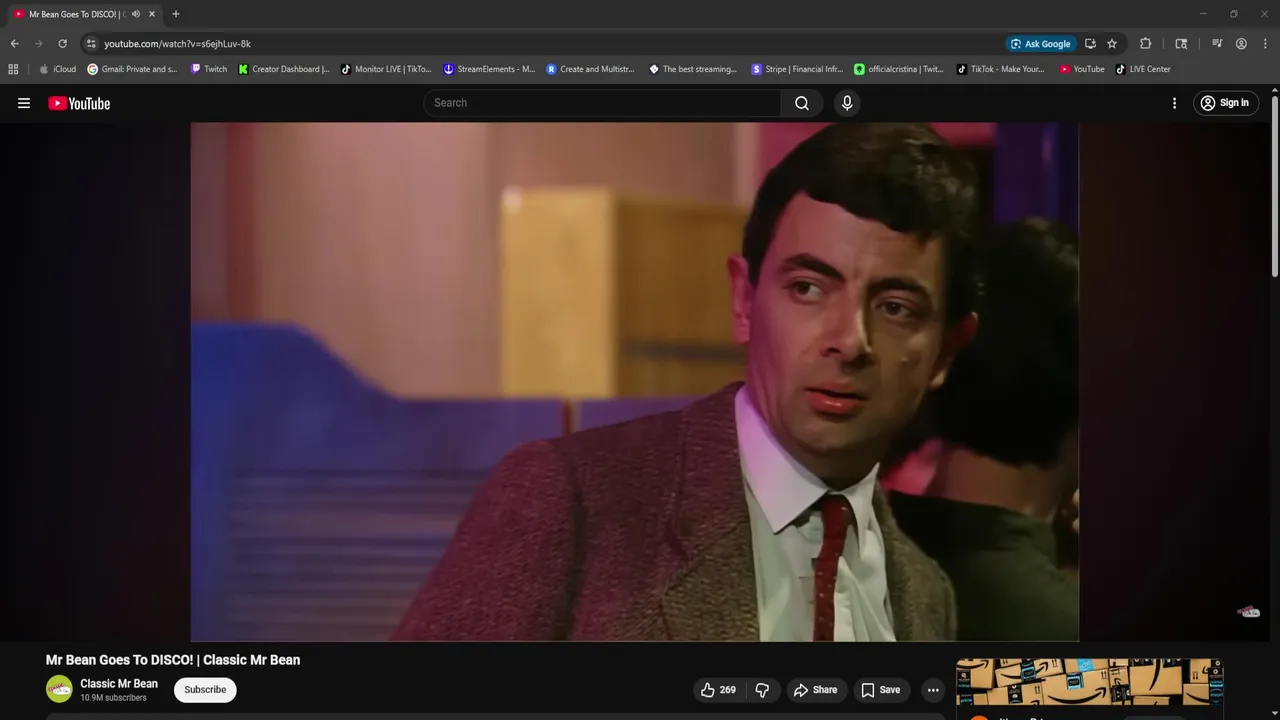This screenshot has width=1280, height=720.
Task: Close the Mr Bean tab
Action: 152,14
